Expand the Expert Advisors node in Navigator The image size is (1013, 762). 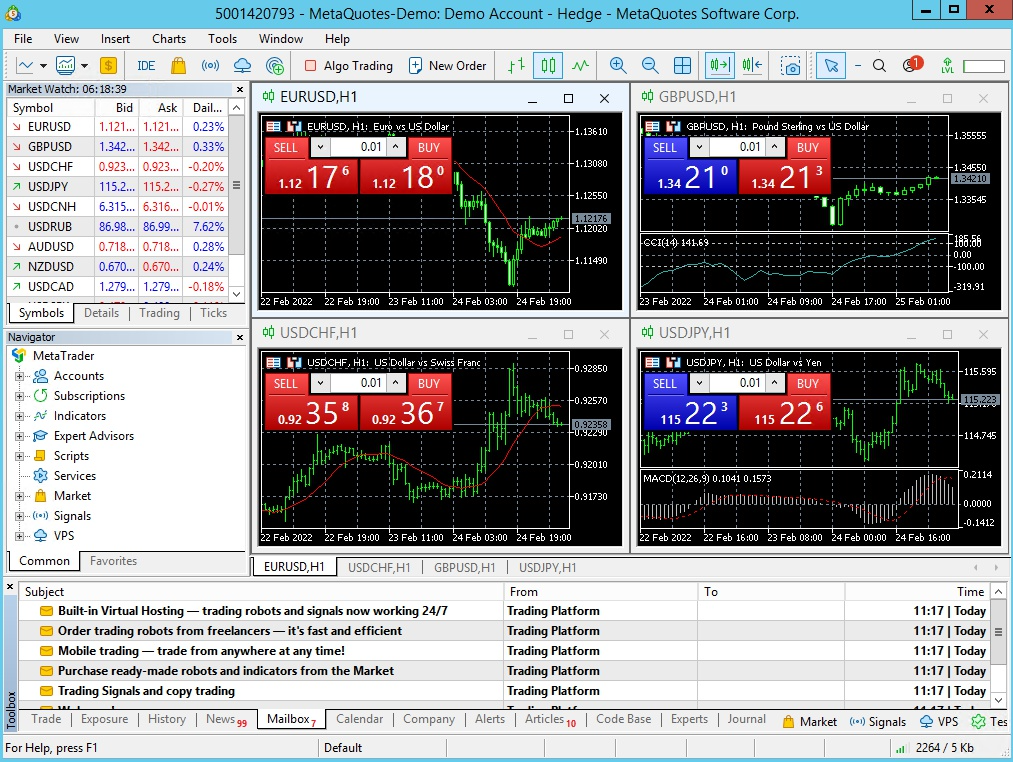pyautogui.click(x=19, y=436)
